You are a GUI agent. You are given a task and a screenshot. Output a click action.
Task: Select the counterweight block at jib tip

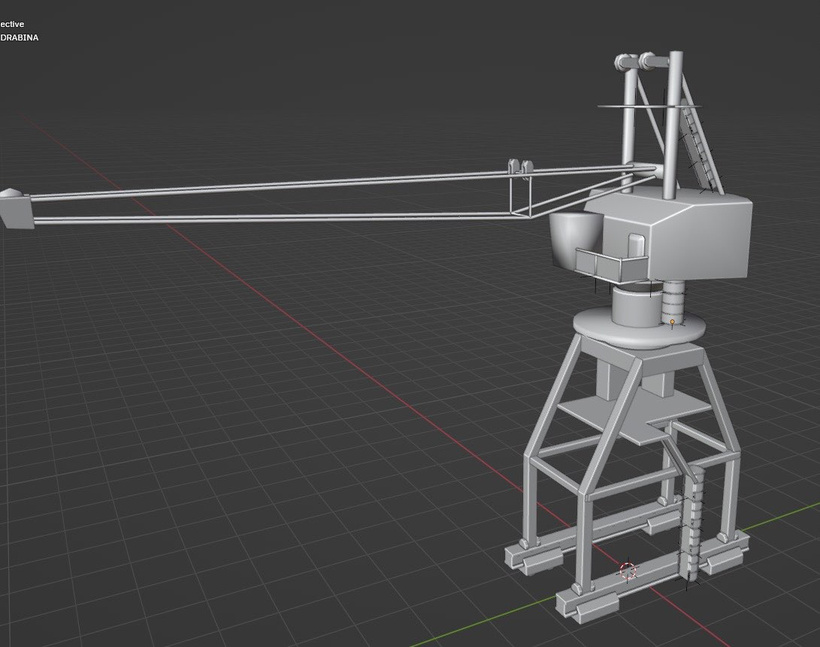pyautogui.click(x=18, y=210)
